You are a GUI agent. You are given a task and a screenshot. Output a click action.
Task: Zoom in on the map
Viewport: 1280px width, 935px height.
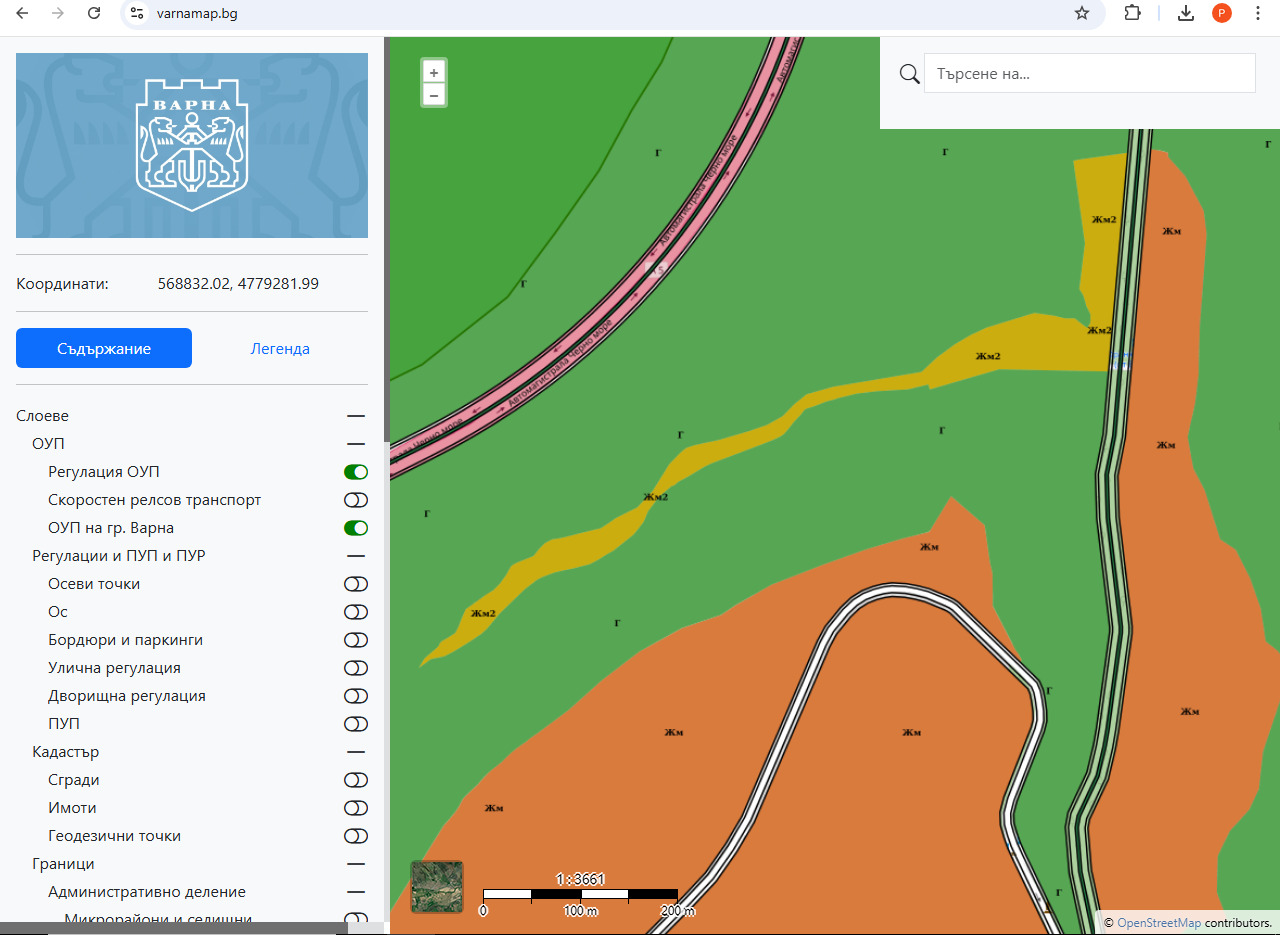click(433, 73)
